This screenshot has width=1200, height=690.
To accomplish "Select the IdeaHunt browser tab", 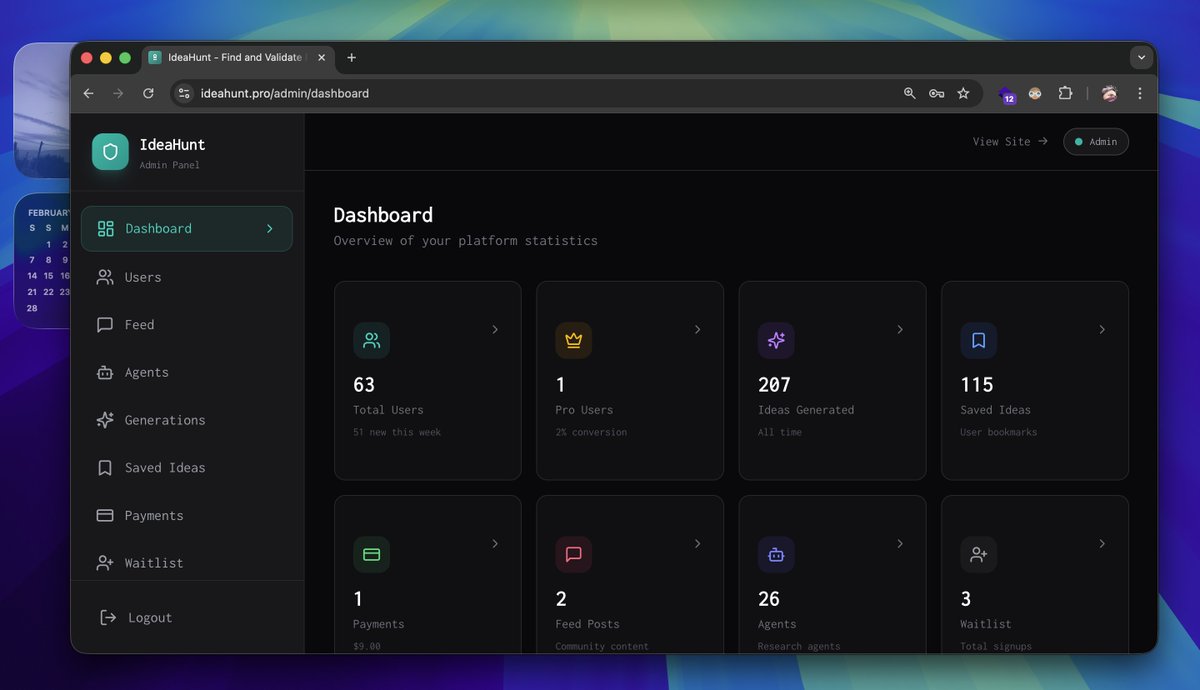I will (237, 58).
